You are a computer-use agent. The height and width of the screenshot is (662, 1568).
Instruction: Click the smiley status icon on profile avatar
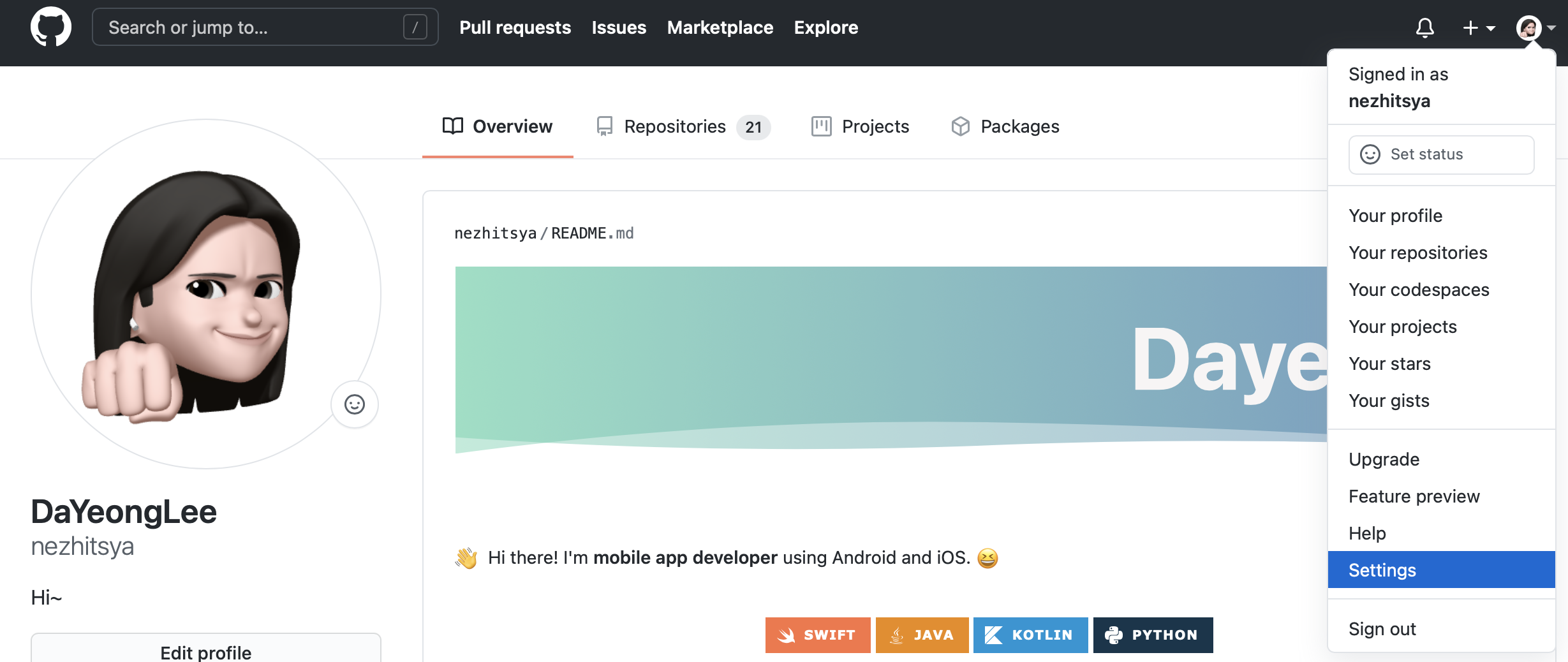pos(355,404)
